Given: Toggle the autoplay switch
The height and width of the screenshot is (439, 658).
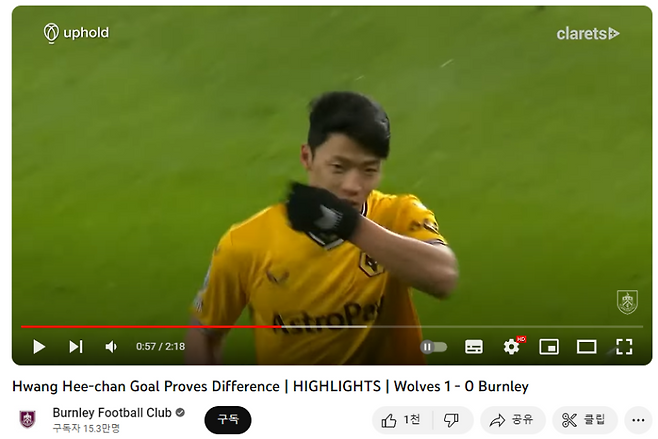Looking at the screenshot, I should click(x=434, y=347).
